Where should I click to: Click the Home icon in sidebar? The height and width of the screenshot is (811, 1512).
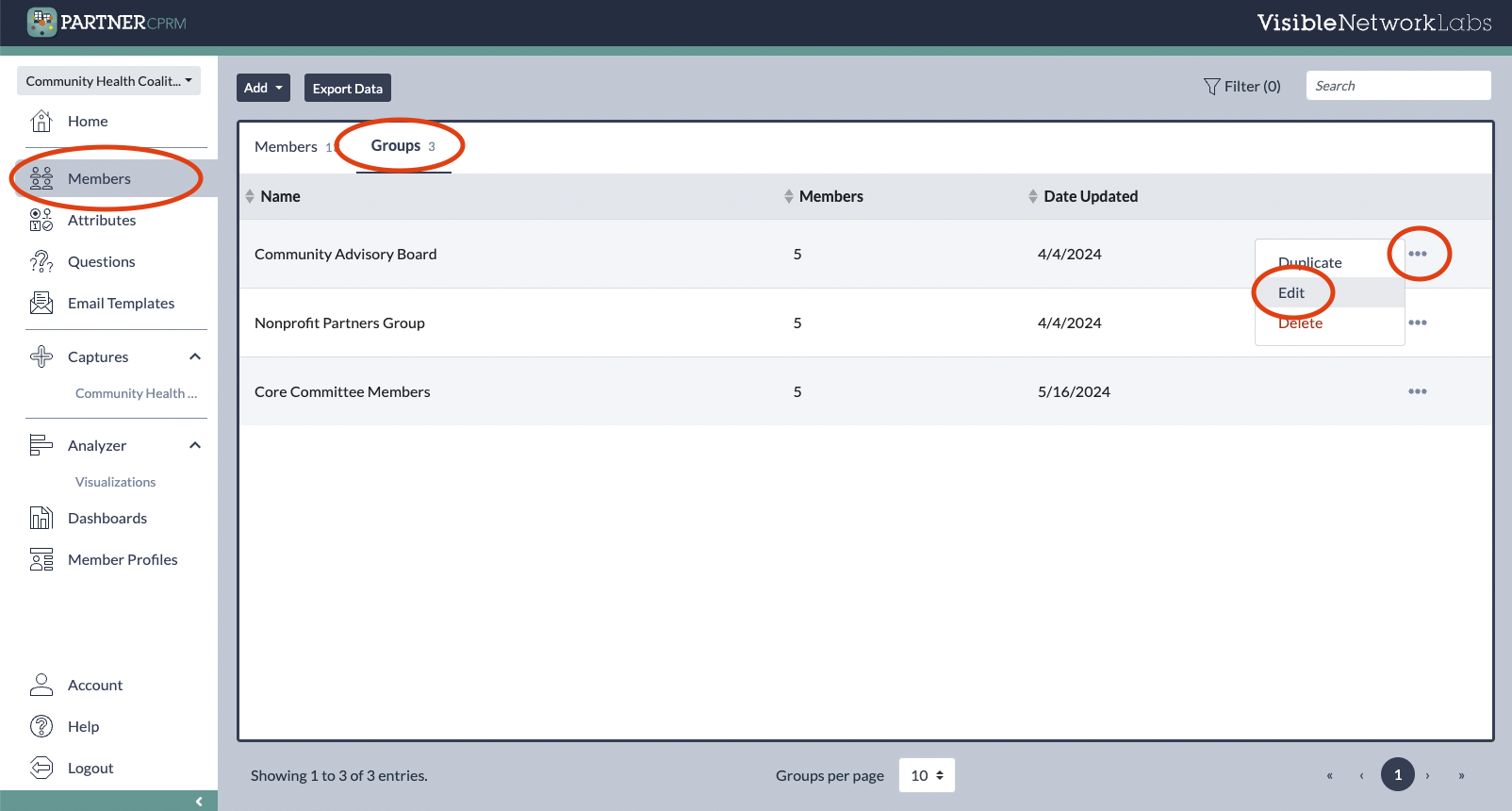(41, 121)
